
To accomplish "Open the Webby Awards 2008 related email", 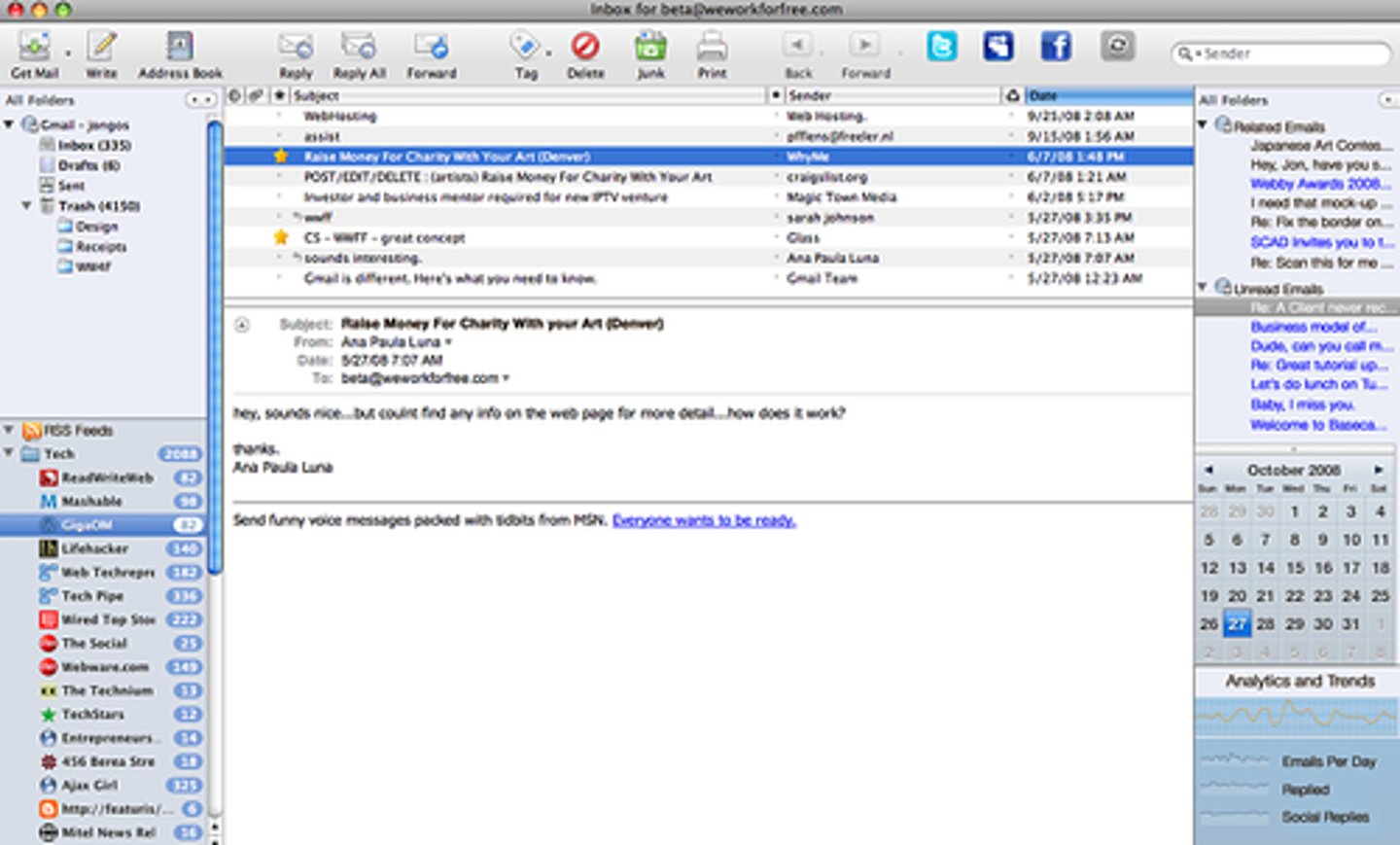I will tap(1320, 184).
